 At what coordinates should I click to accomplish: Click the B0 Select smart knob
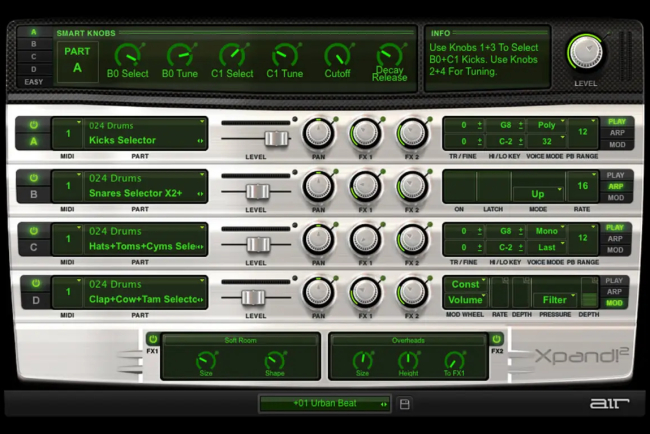(128, 56)
